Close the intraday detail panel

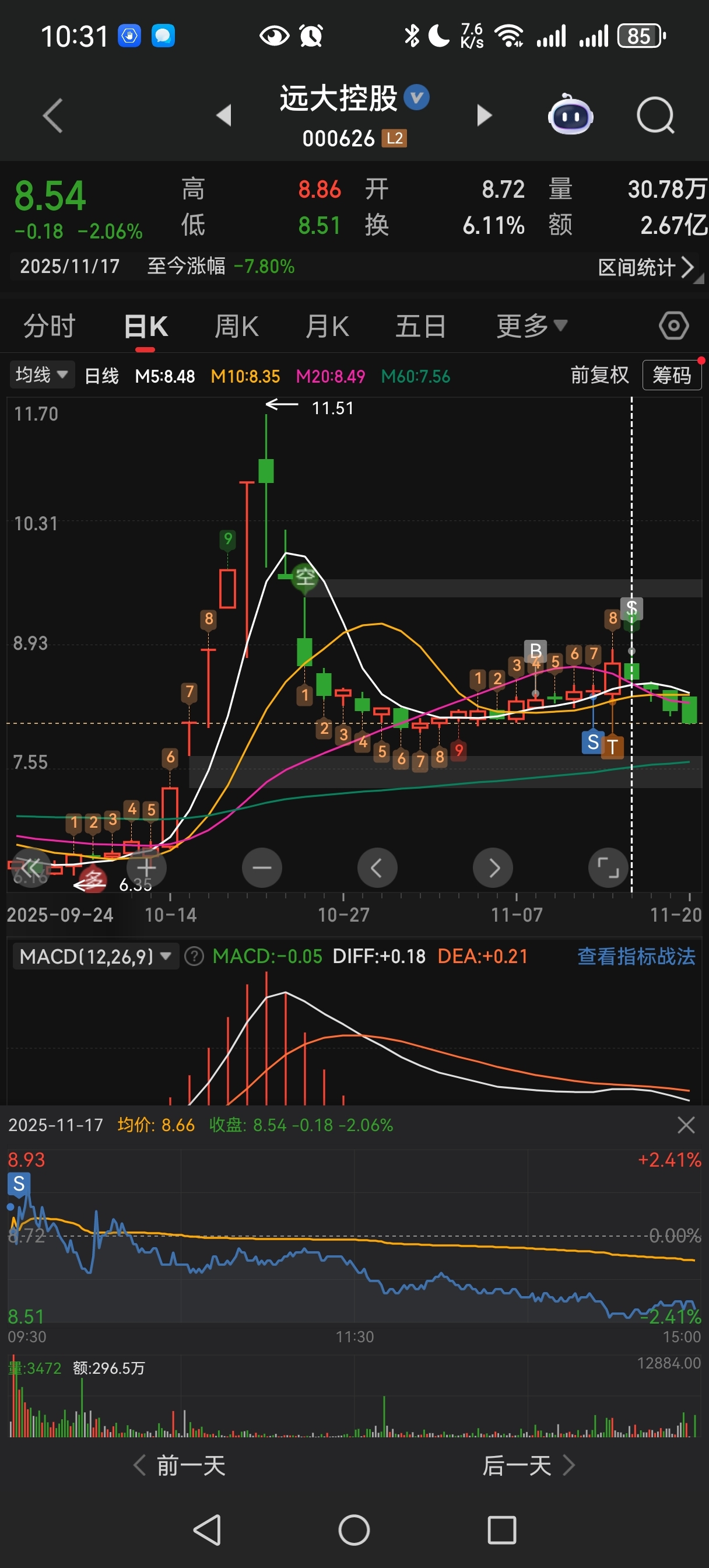tap(686, 1125)
